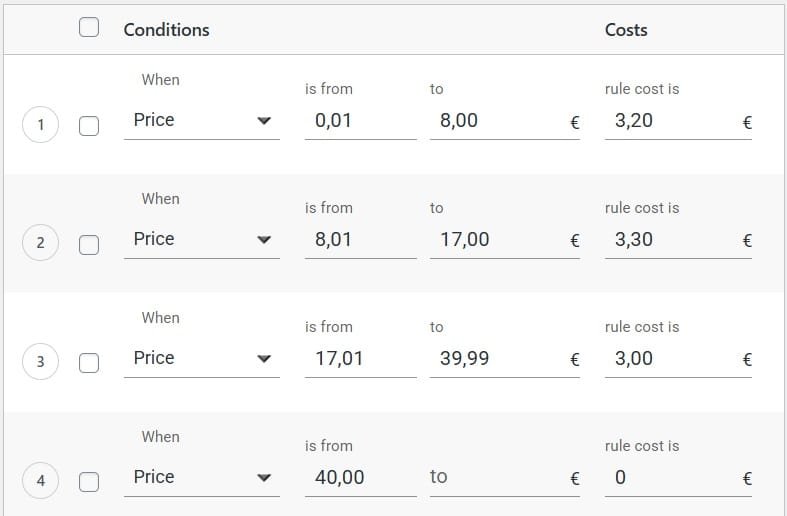787x516 pixels.
Task: Click the 'is from' field showing 0,01
Action: 359,121
